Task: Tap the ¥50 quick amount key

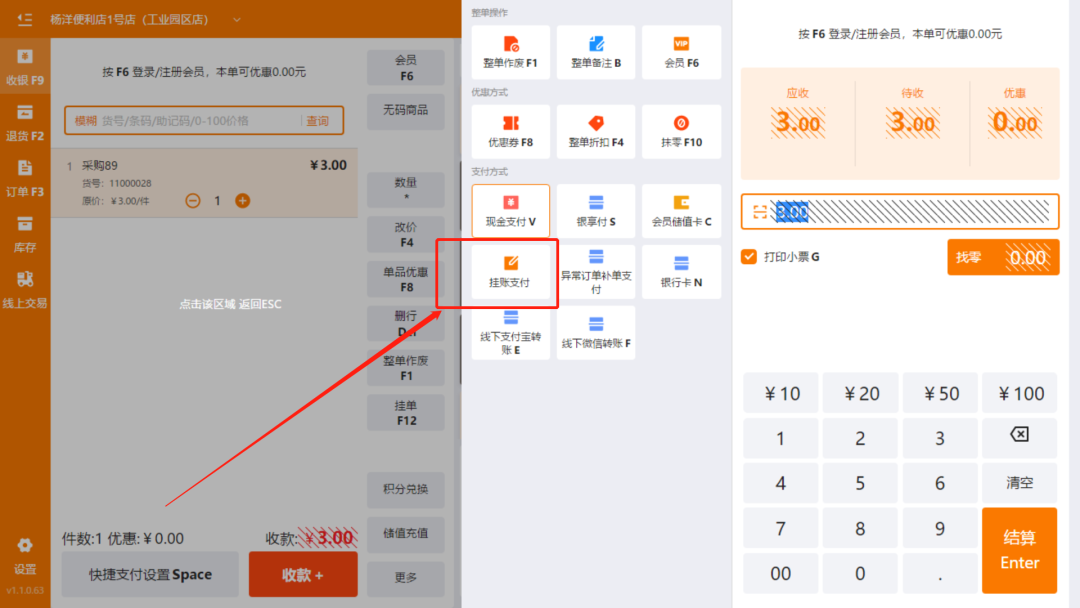Action: pos(939,393)
